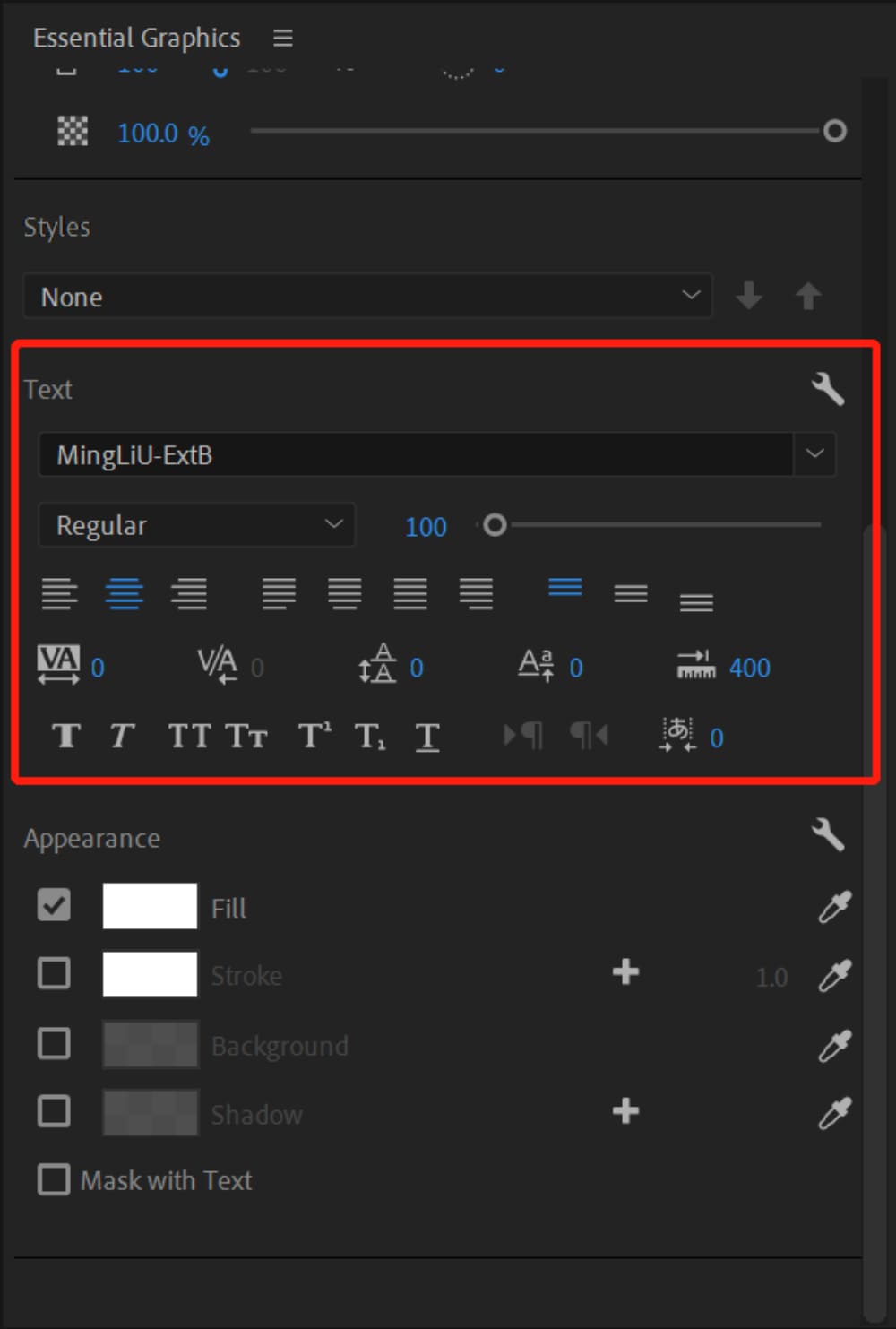This screenshot has width=896, height=1329.
Task: Apply faux italic formatting
Action: point(121,735)
